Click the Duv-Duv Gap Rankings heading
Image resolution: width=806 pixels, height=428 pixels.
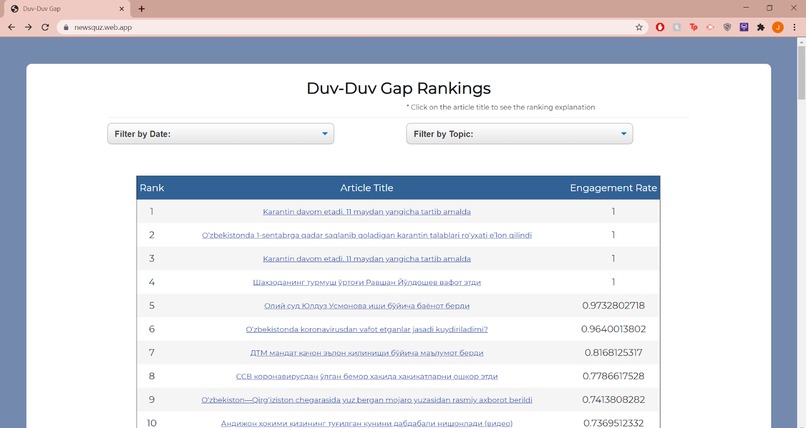[x=398, y=88]
